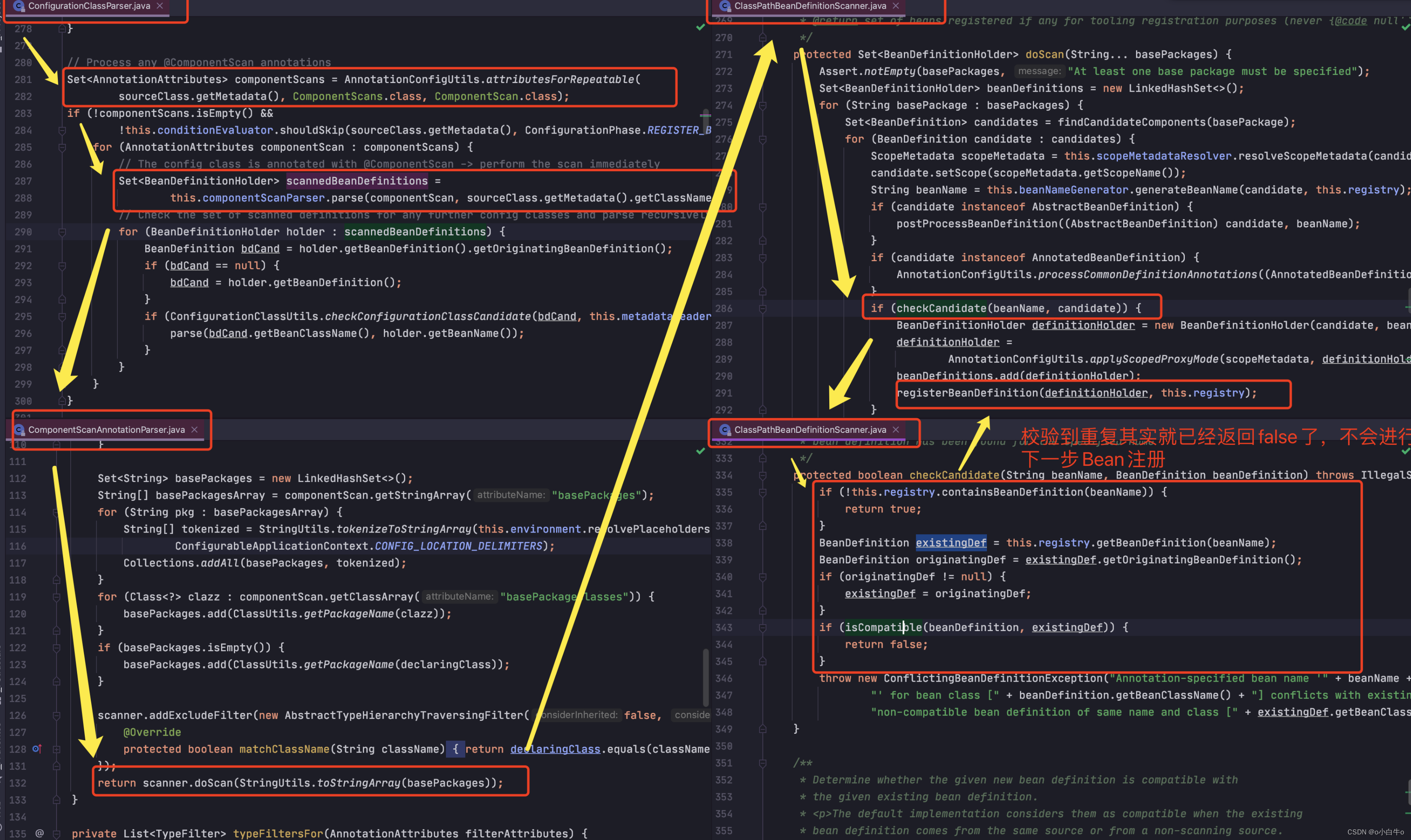Close the ComponentScanAnnotationParser.java tab

tap(194, 429)
